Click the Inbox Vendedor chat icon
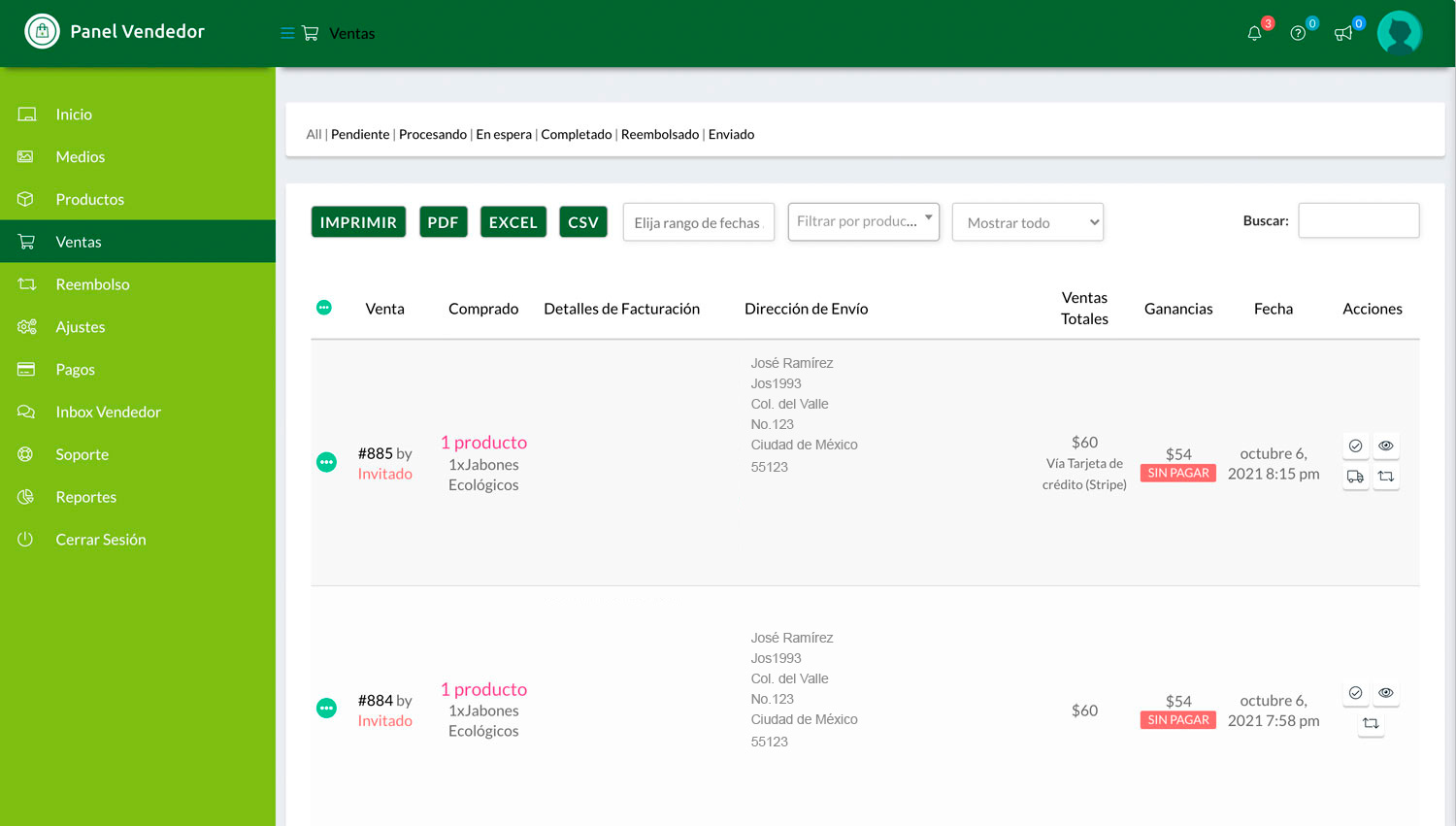 point(26,412)
